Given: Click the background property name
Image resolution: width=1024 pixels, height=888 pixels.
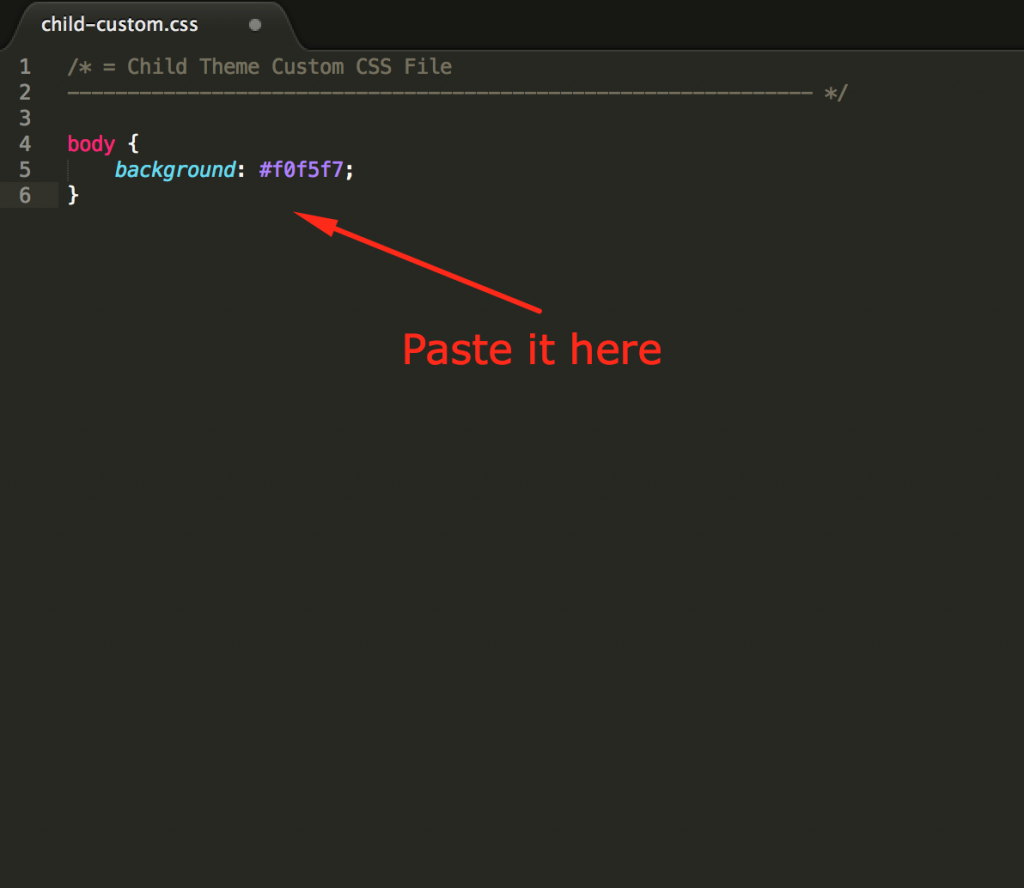Looking at the screenshot, I should [x=175, y=170].
